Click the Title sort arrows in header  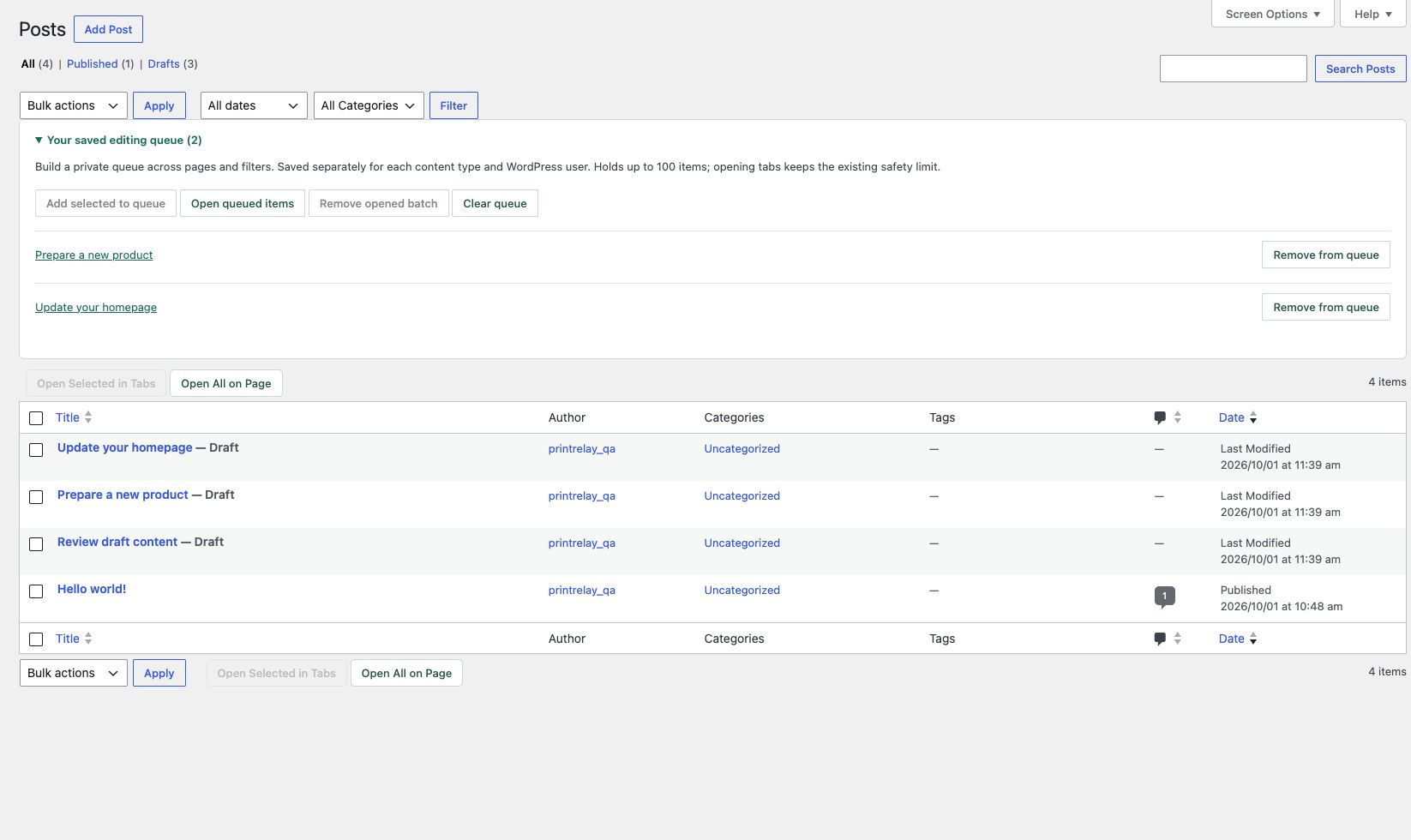(x=88, y=417)
